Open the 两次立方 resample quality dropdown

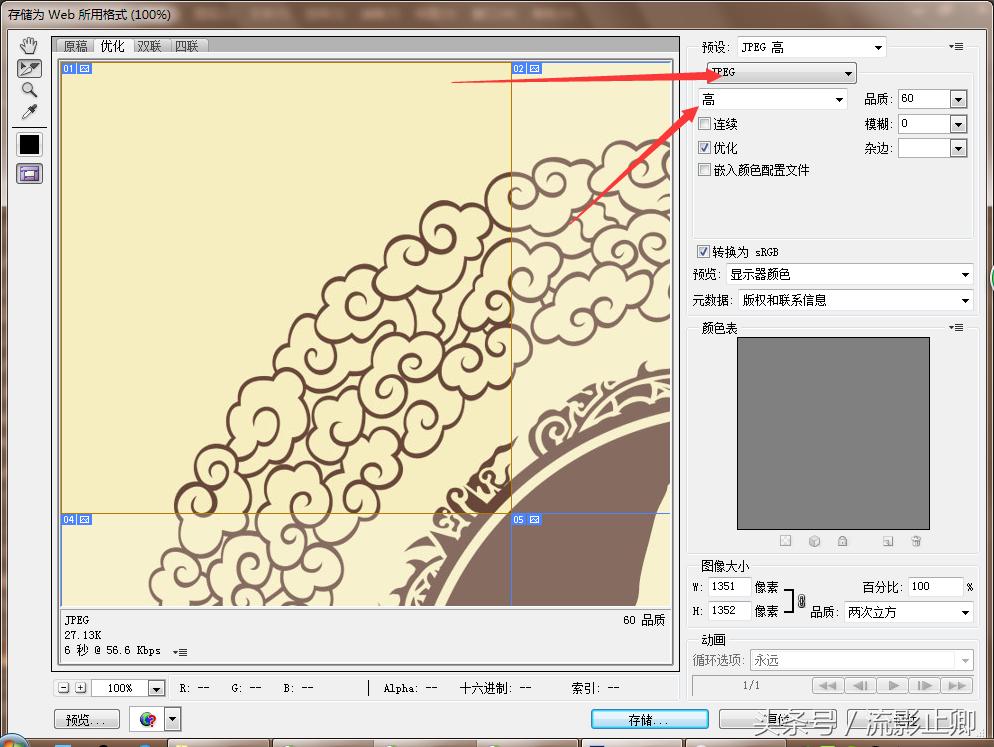(908, 612)
